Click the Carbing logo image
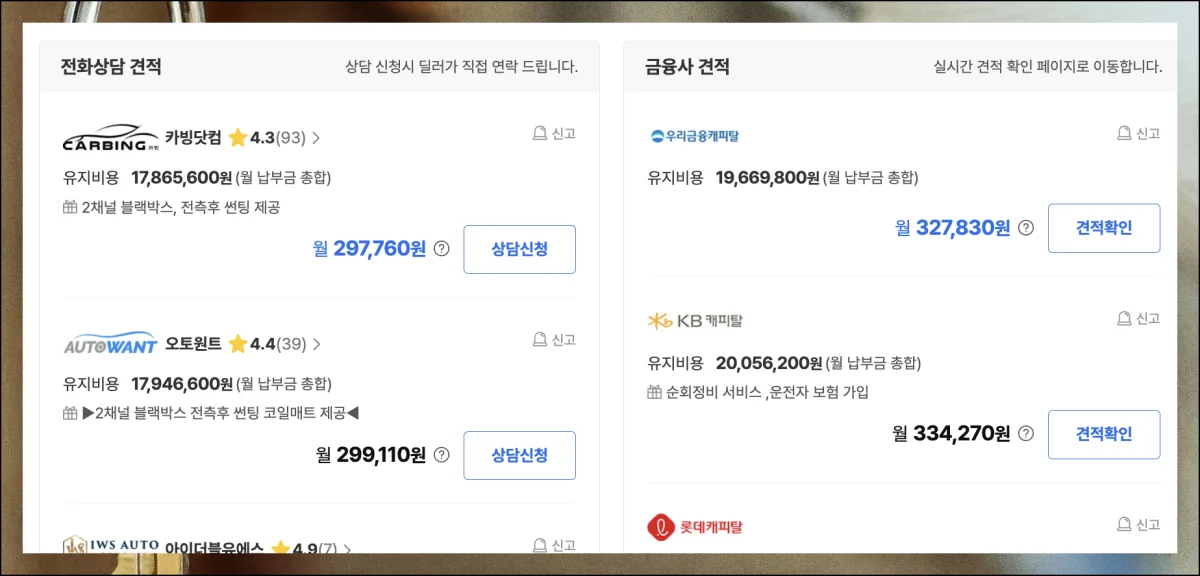1200x576 pixels. point(110,139)
